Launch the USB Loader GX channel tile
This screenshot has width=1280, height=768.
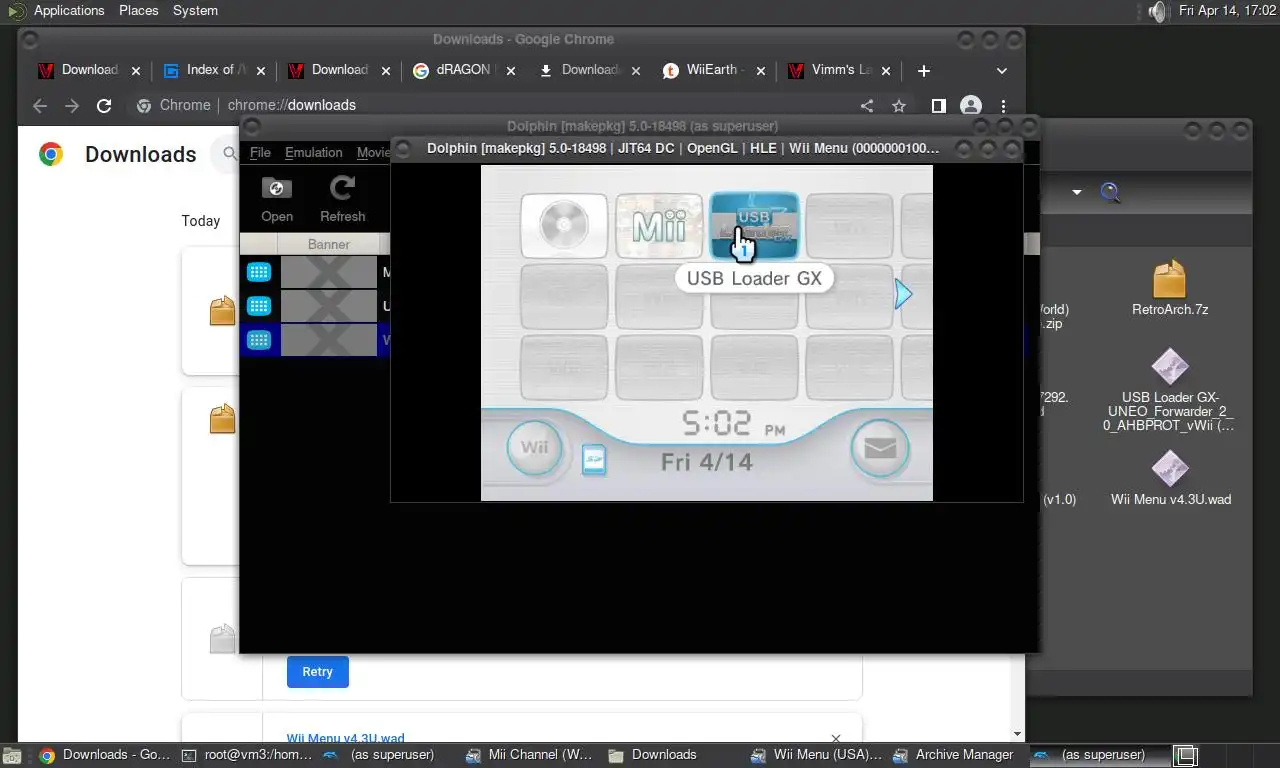(x=754, y=226)
